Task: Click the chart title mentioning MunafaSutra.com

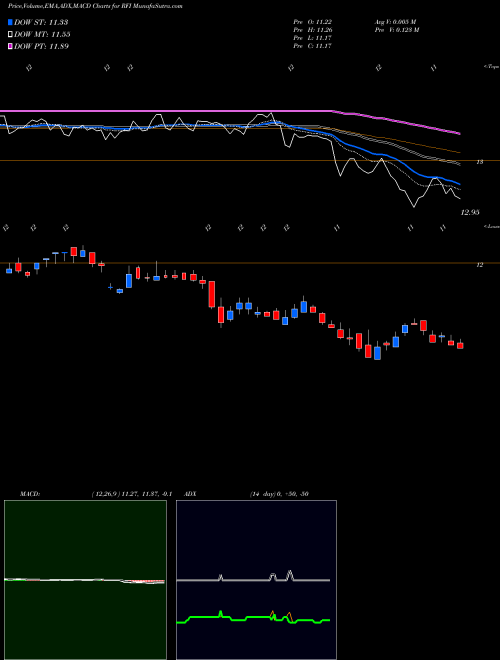Action: (95, 7)
